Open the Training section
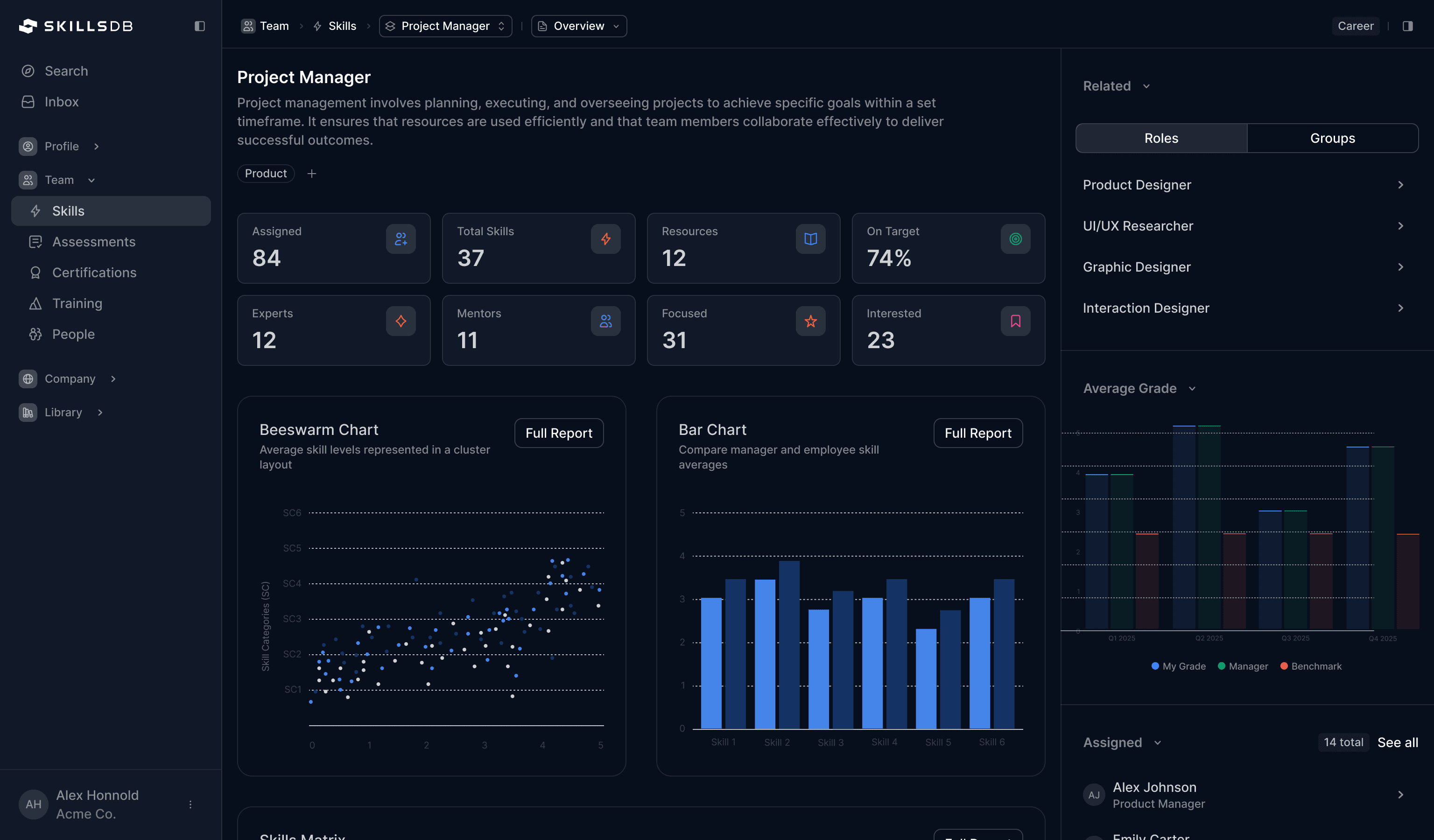 click(77, 303)
